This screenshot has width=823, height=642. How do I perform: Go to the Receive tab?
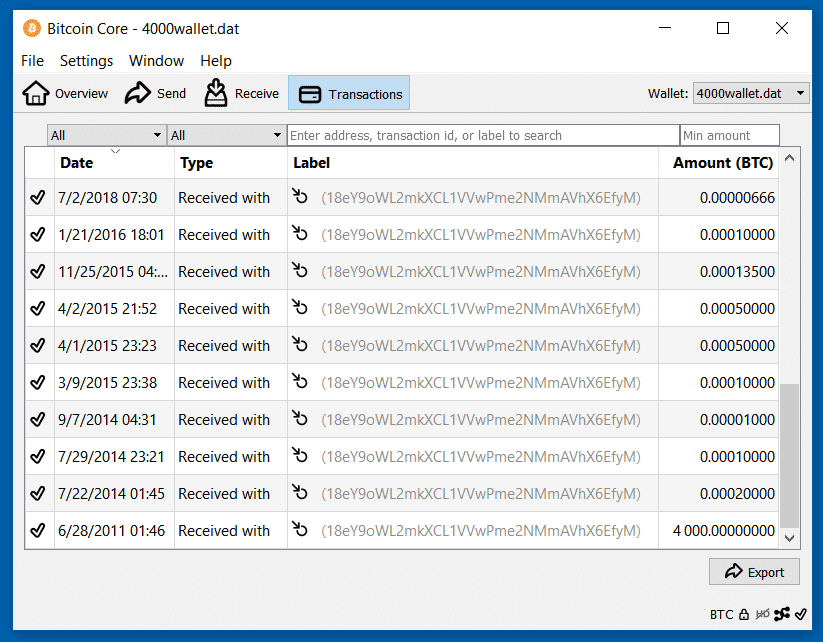point(241,93)
